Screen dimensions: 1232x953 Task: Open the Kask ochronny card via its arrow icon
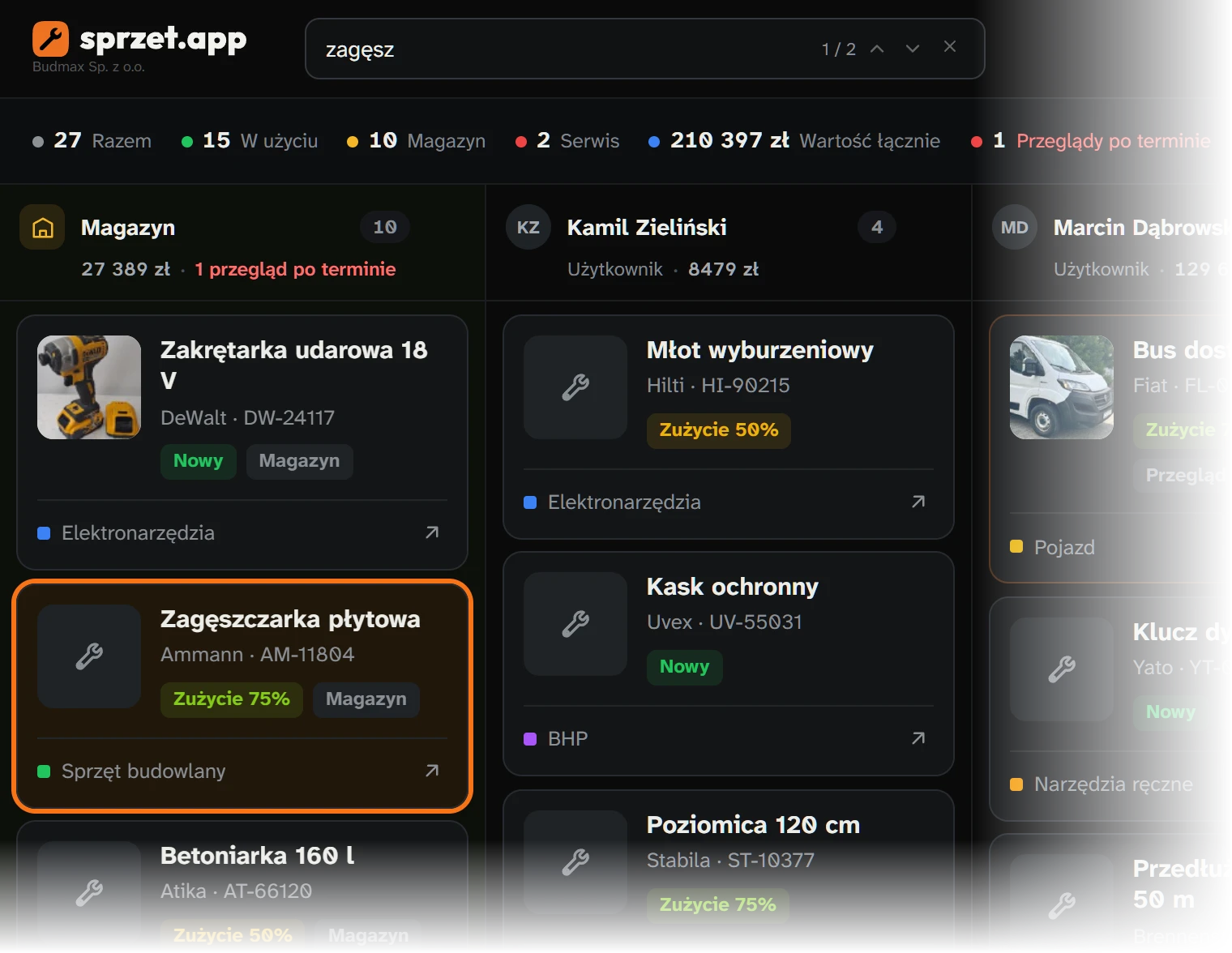(x=918, y=738)
